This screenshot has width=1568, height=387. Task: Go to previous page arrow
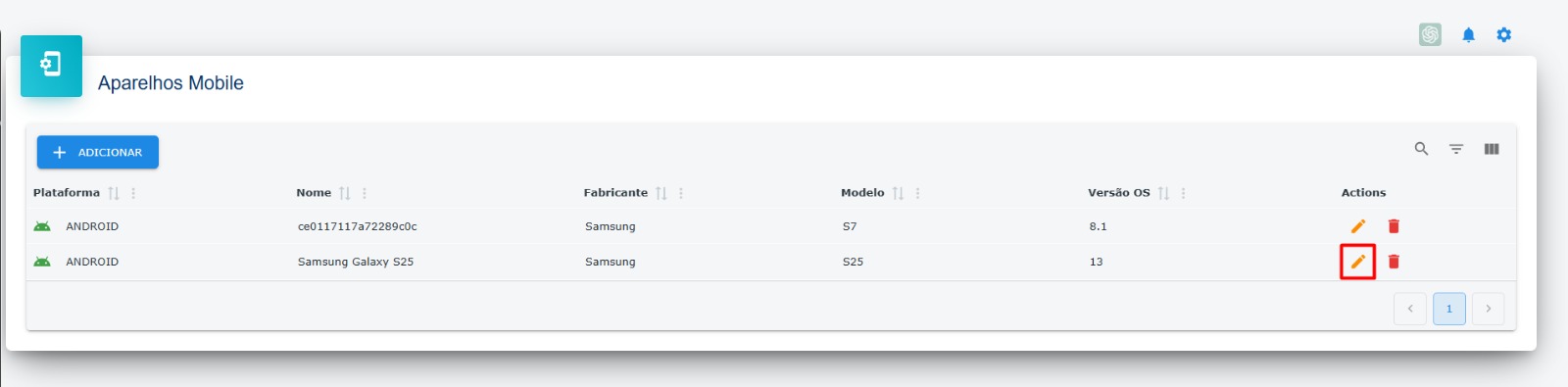click(1410, 309)
